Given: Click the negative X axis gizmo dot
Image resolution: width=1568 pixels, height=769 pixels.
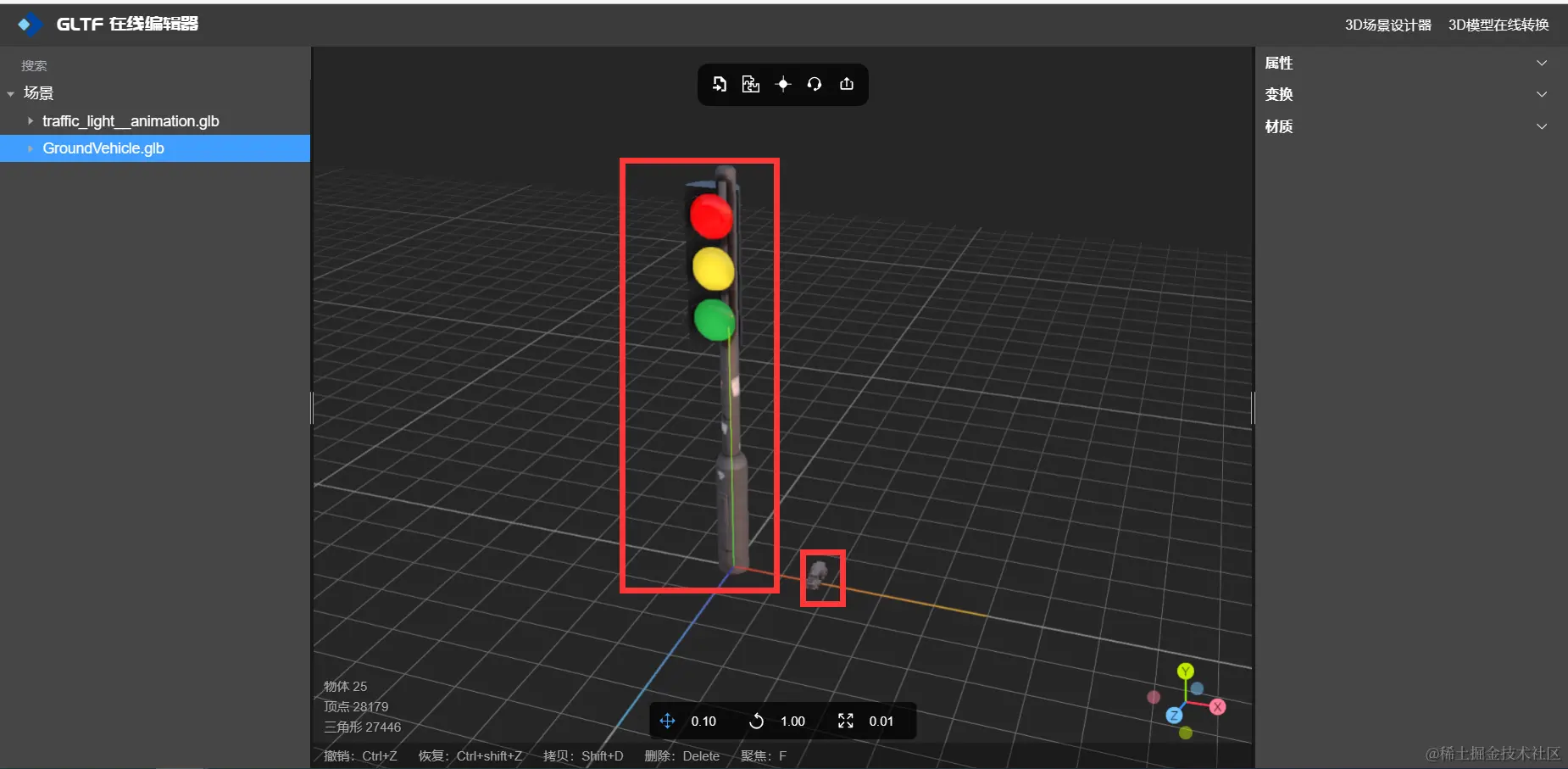Looking at the screenshot, I should [1154, 697].
